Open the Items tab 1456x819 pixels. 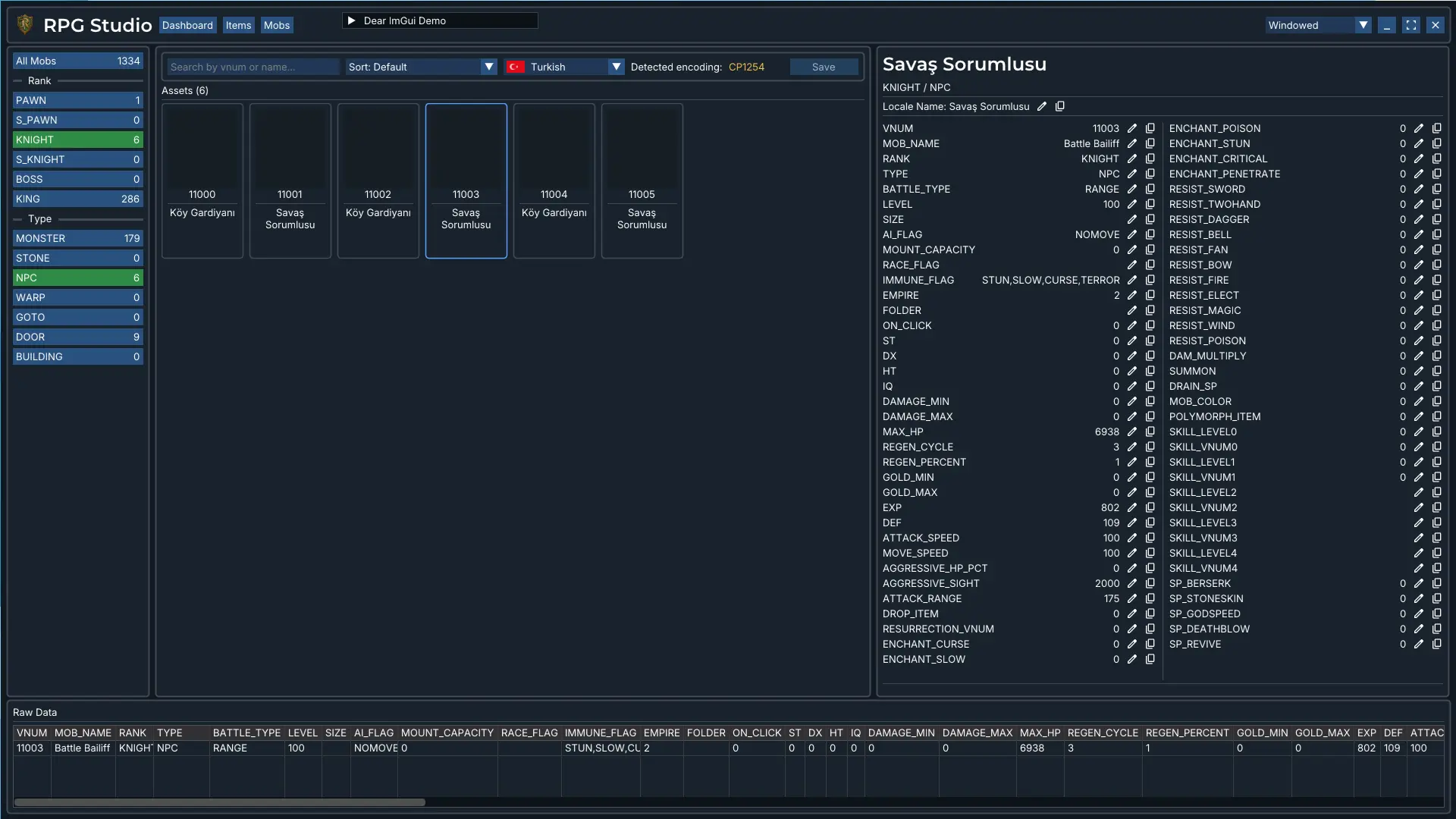[238, 25]
